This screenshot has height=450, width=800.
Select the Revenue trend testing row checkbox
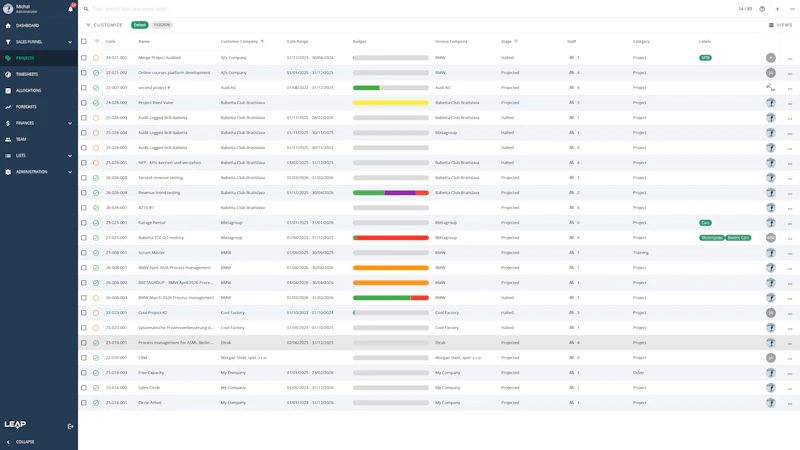pyautogui.click(x=84, y=193)
